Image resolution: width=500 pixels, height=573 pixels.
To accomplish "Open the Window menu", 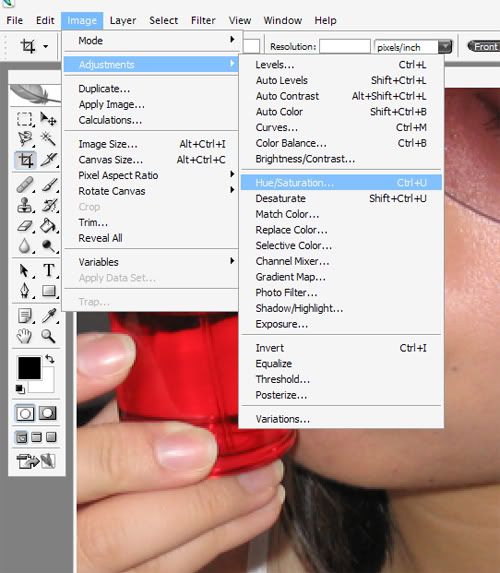I will point(283,20).
